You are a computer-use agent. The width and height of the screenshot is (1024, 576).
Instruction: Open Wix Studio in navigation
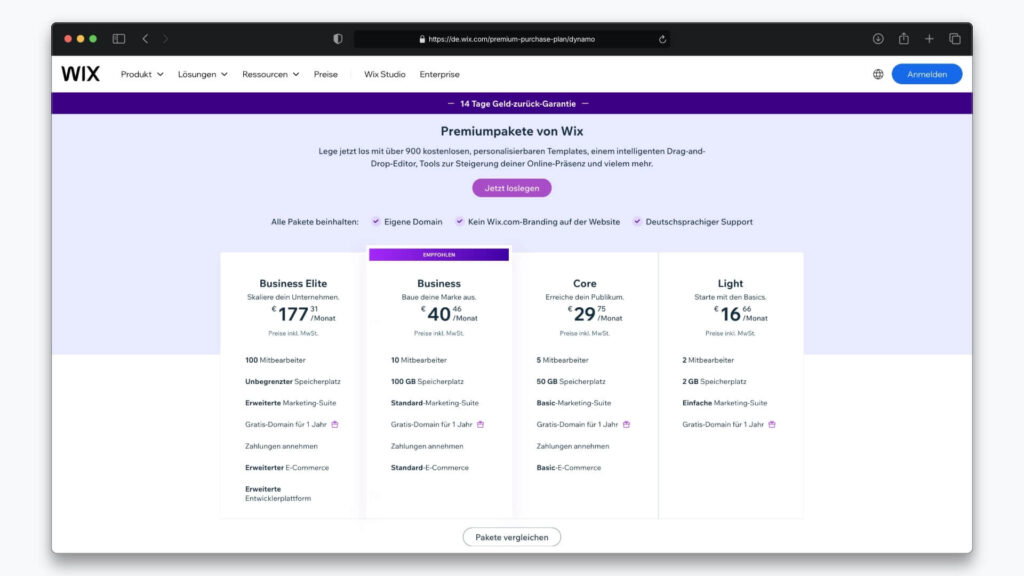pos(385,74)
